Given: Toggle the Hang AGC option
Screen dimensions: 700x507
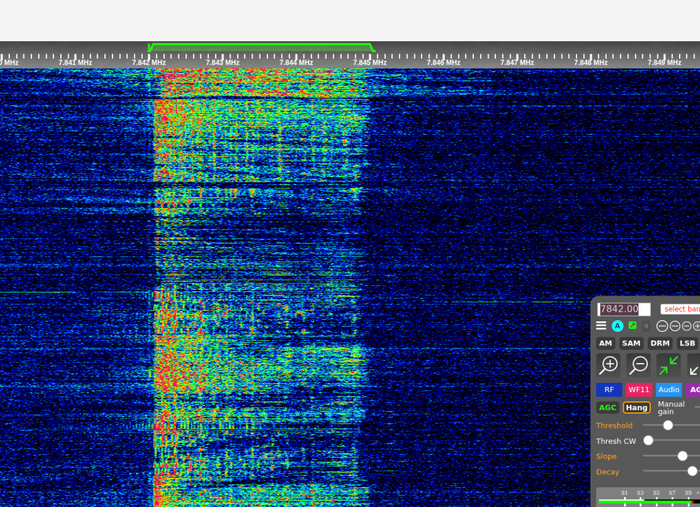Looking at the screenshot, I should tap(636, 408).
